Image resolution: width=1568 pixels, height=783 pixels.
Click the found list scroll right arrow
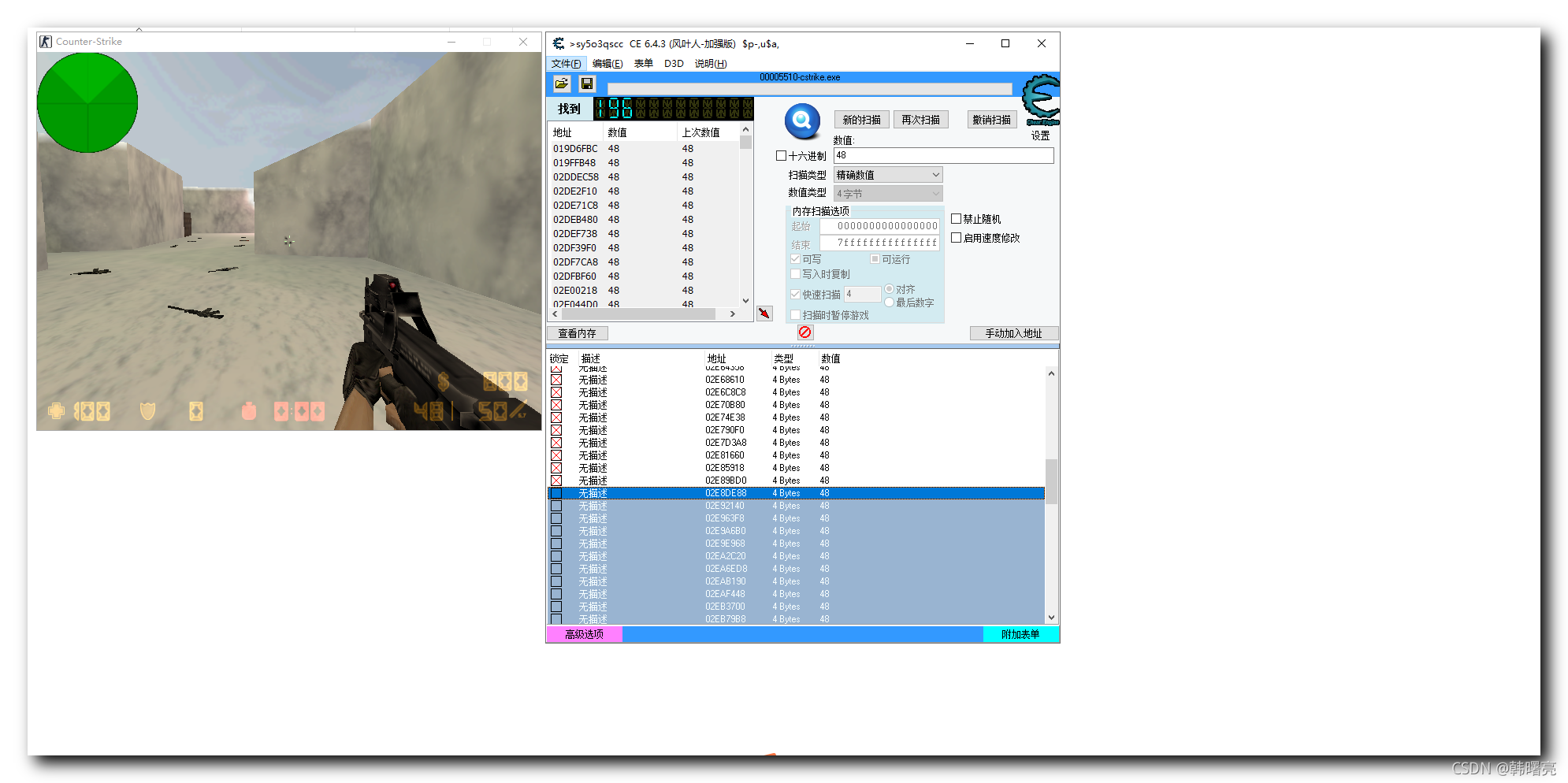pyautogui.click(x=733, y=314)
